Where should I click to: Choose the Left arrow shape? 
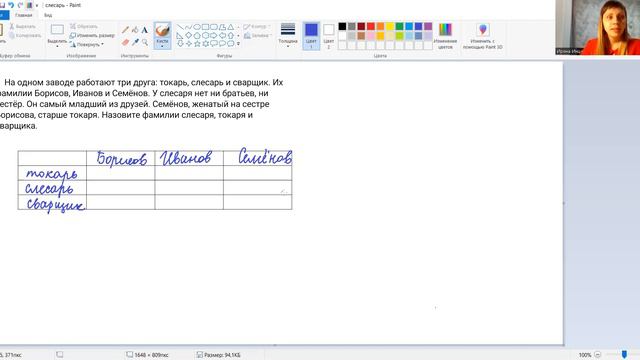point(222,36)
